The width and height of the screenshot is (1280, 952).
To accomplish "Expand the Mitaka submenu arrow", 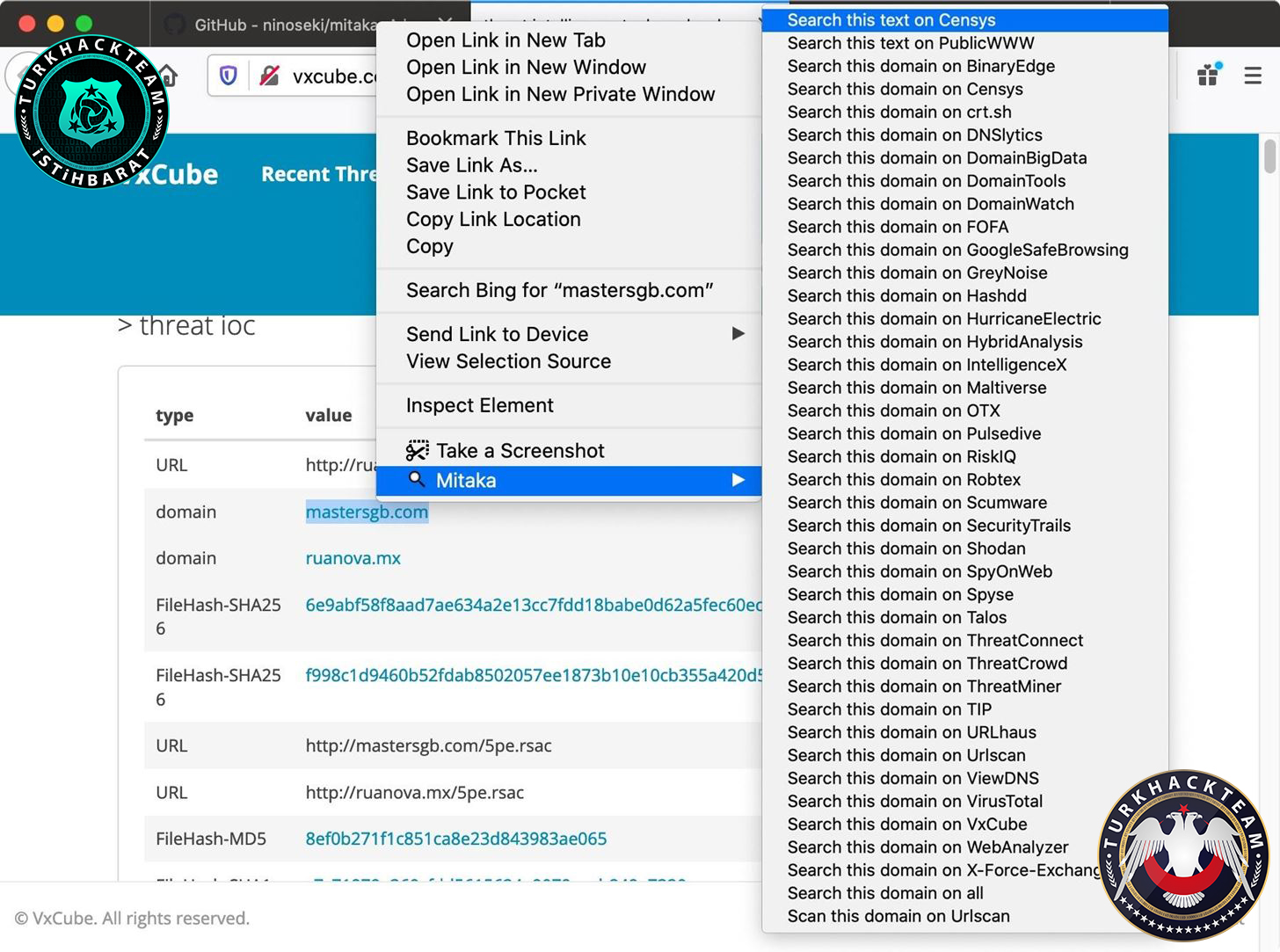I will [738, 480].
